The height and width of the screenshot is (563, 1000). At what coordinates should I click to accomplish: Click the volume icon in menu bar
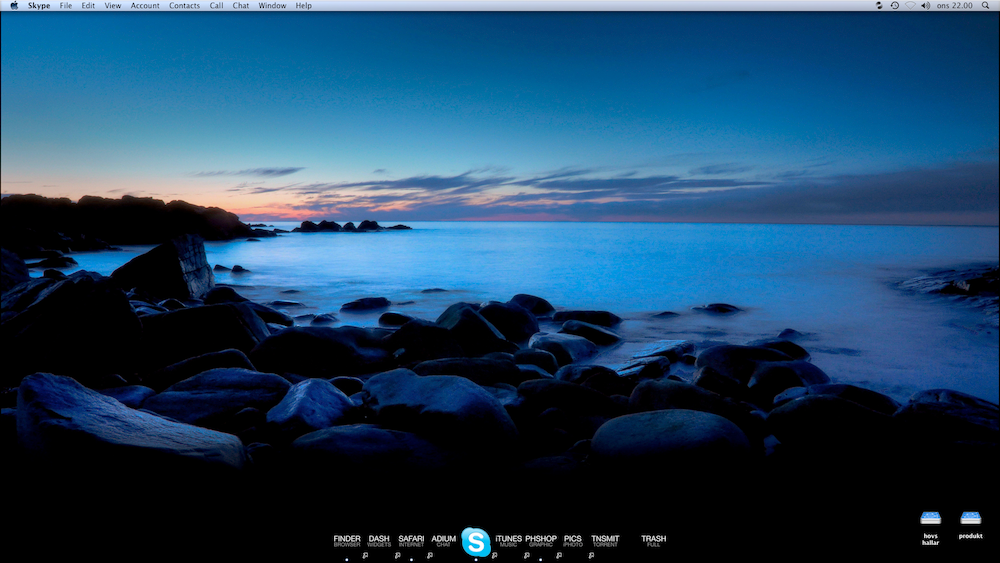925,6
